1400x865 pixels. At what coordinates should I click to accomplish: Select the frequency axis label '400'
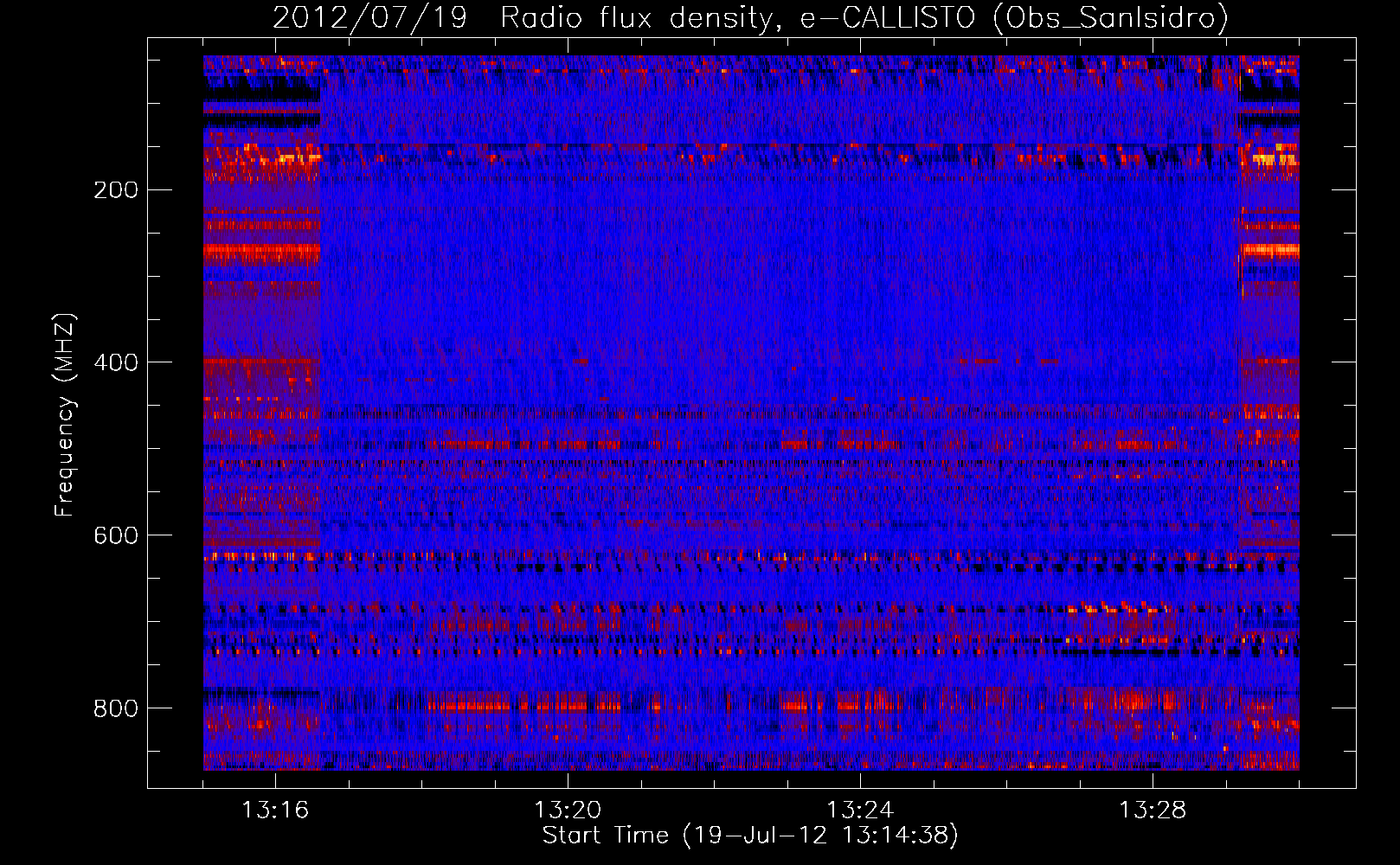pos(116,363)
